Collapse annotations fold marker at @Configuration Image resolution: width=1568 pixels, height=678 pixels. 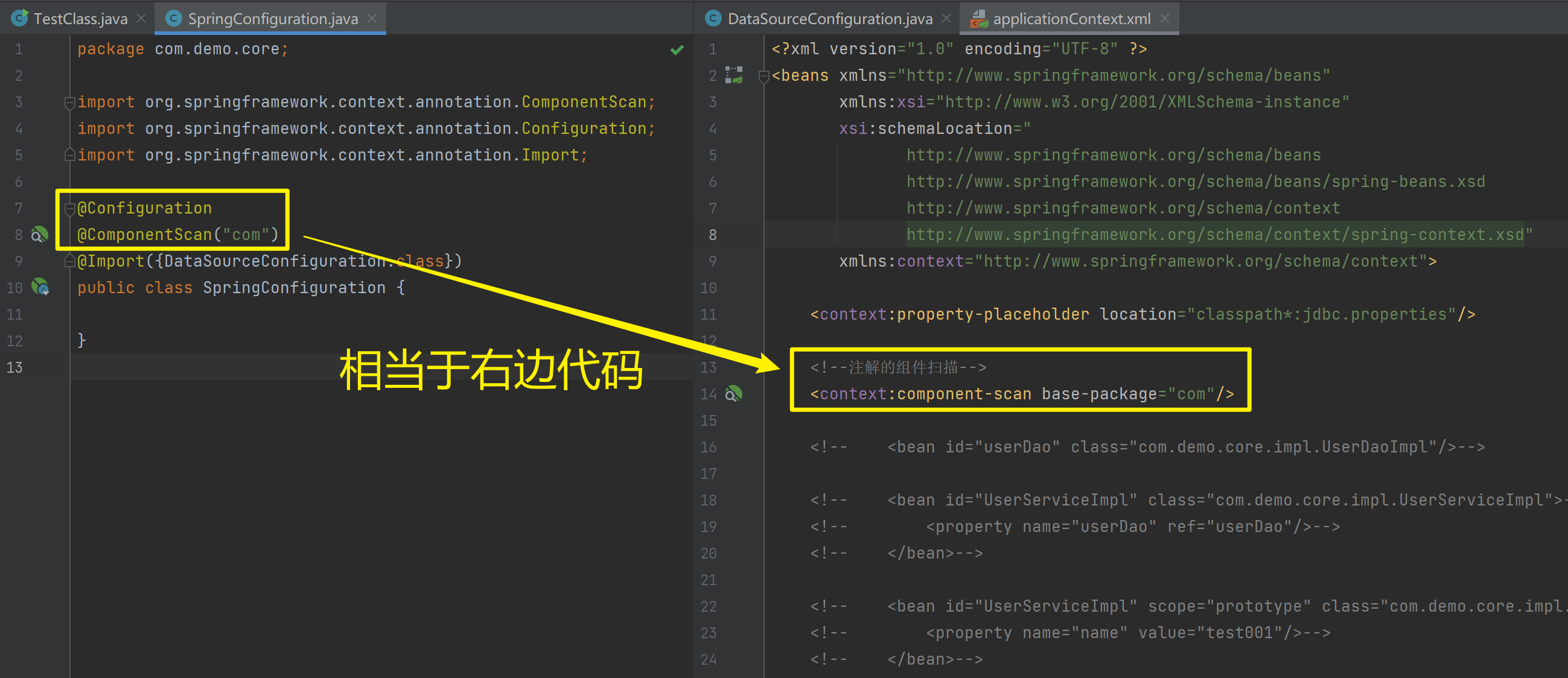pyautogui.click(x=69, y=208)
